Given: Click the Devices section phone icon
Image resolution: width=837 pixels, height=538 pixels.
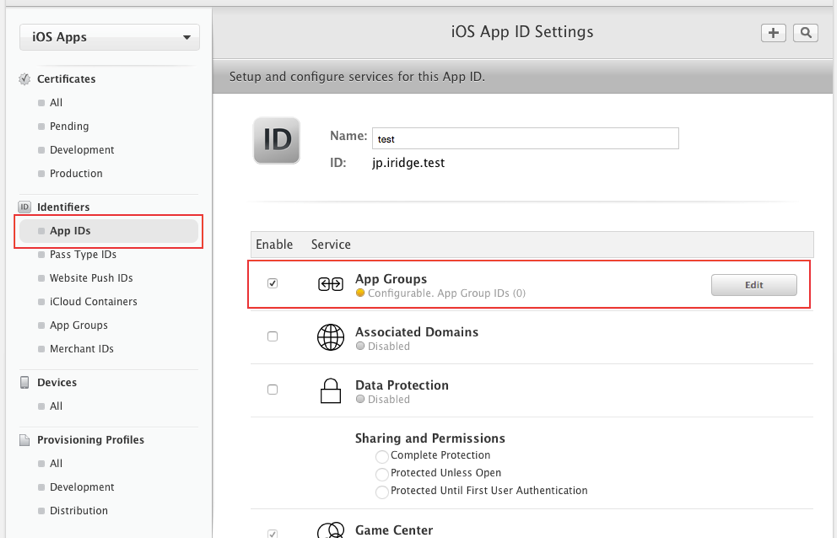Looking at the screenshot, I should coord(25,382).
